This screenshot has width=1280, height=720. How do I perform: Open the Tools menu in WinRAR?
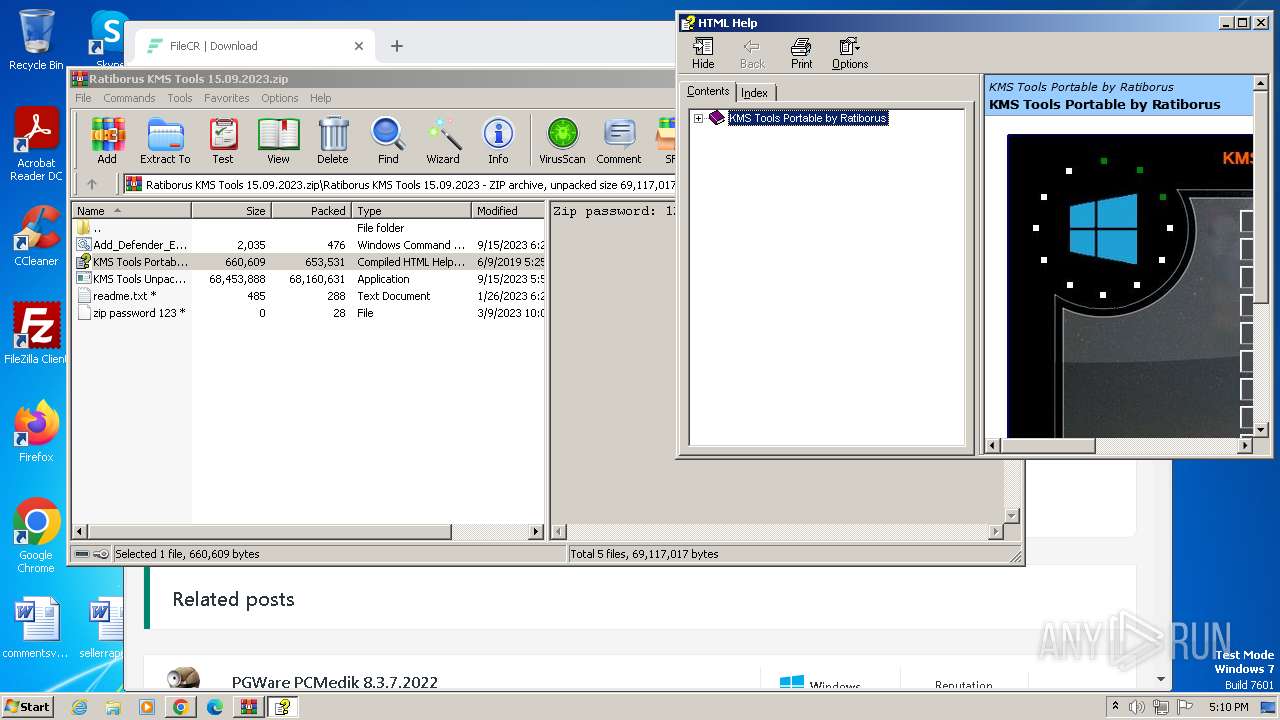pos(180,98)
